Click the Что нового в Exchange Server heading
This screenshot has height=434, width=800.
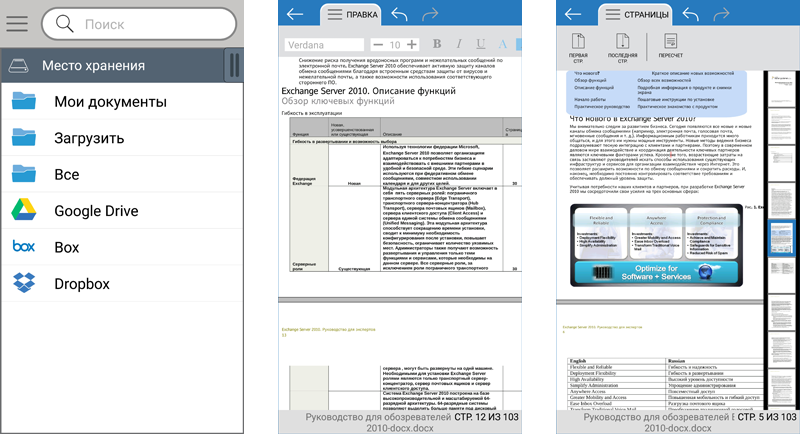[x=633, y=118]
